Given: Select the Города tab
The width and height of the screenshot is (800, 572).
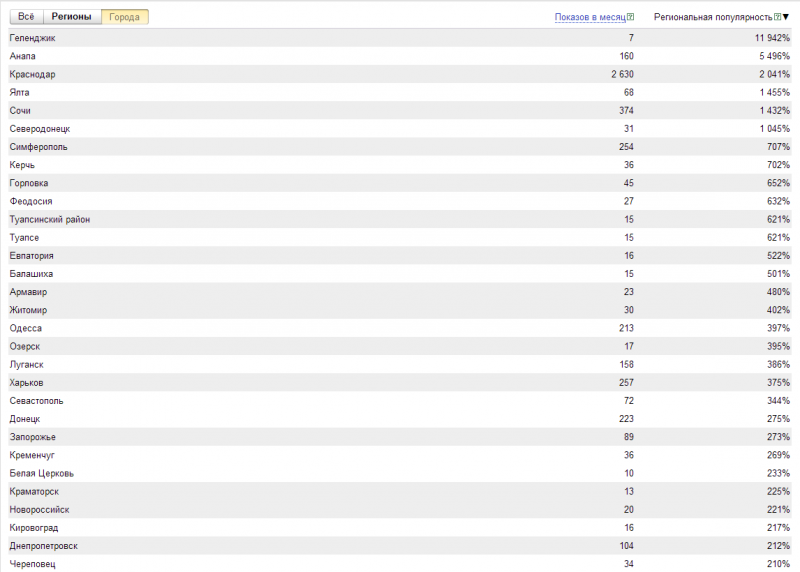Looking at the screenshot, I should [124, 17].
